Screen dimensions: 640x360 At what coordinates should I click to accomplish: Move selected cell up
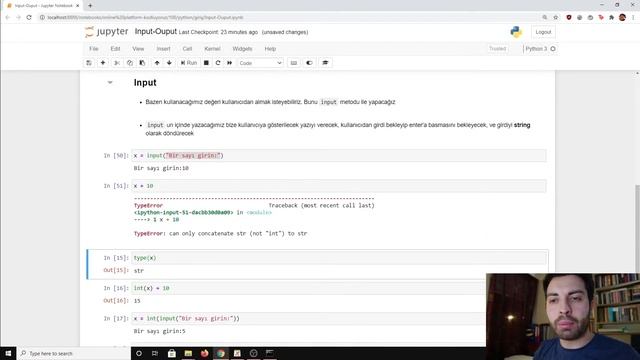(x=157, y=63)
